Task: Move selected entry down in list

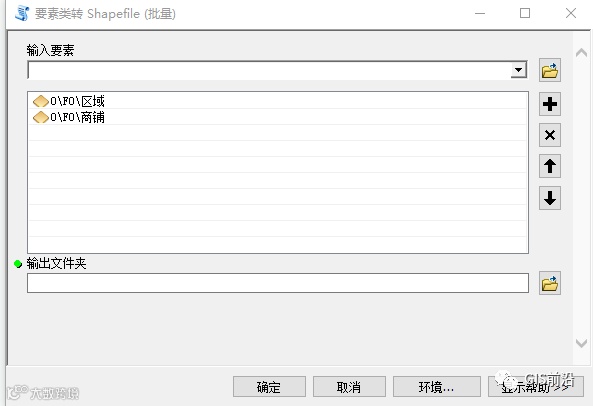Action: pos(550,198)
